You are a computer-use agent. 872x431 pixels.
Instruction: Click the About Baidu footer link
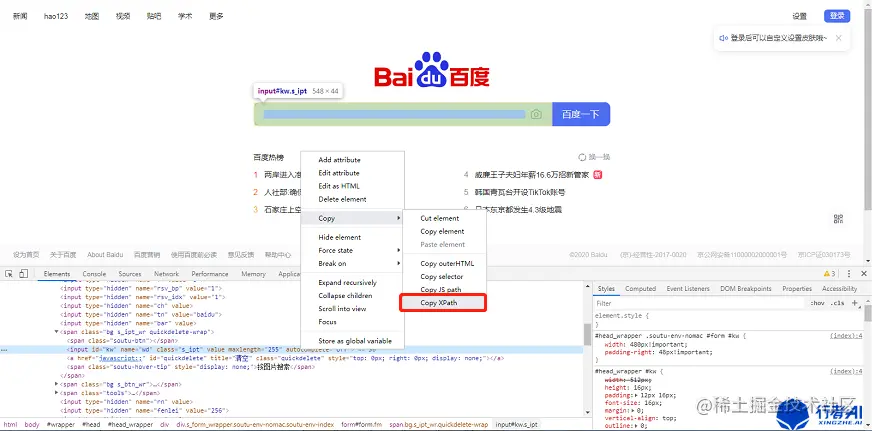tap(105, 255)
